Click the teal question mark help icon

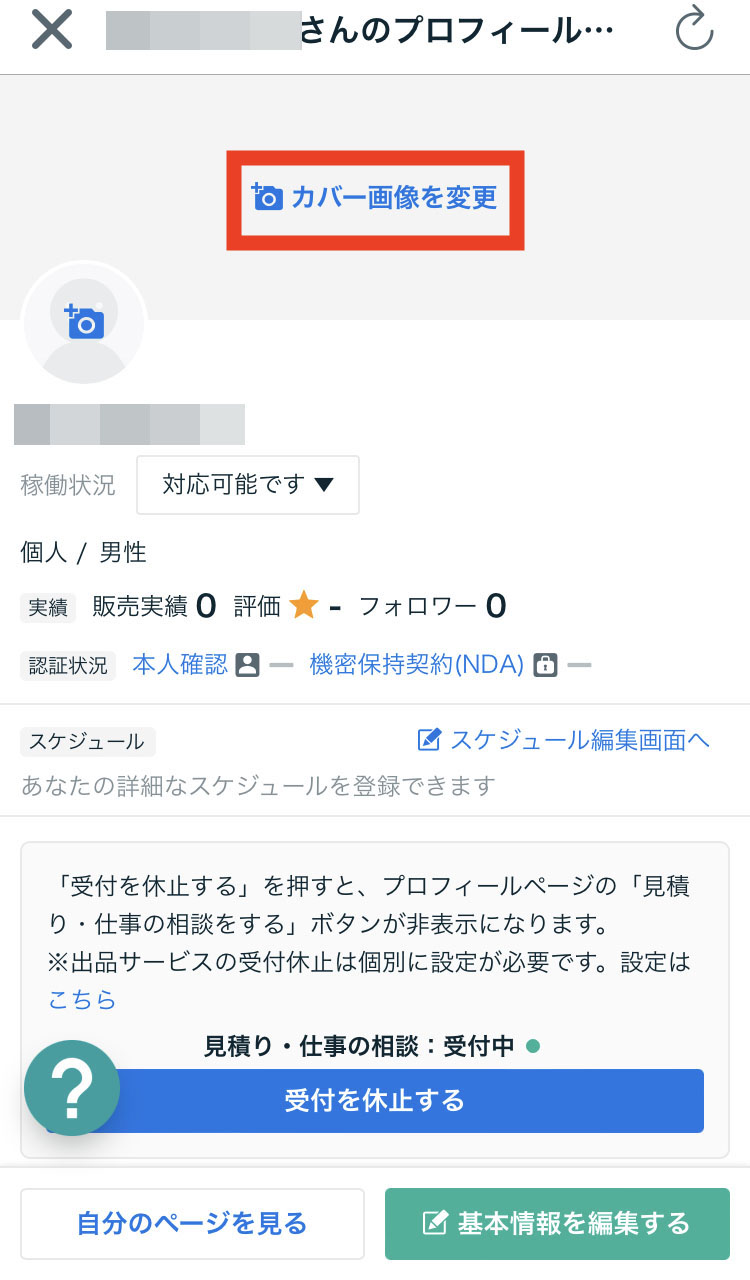72,1088
